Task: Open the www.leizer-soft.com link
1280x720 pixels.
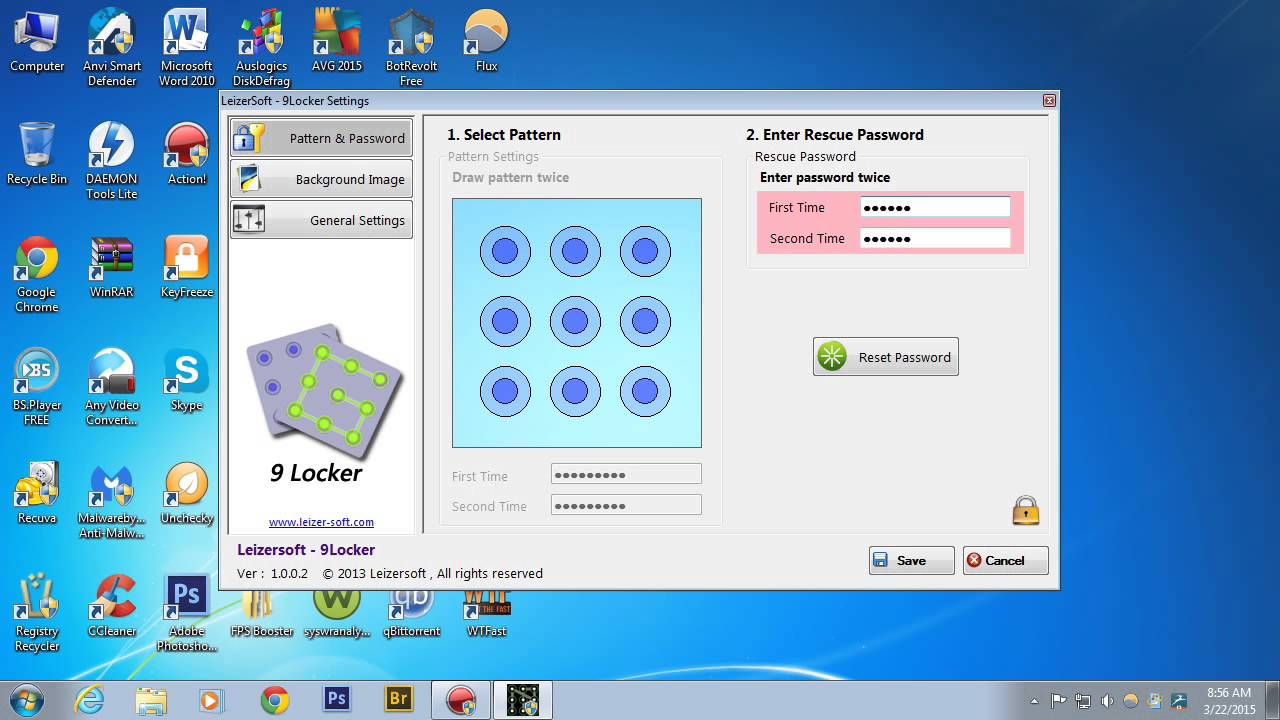Action: click(x=321, y=522)
